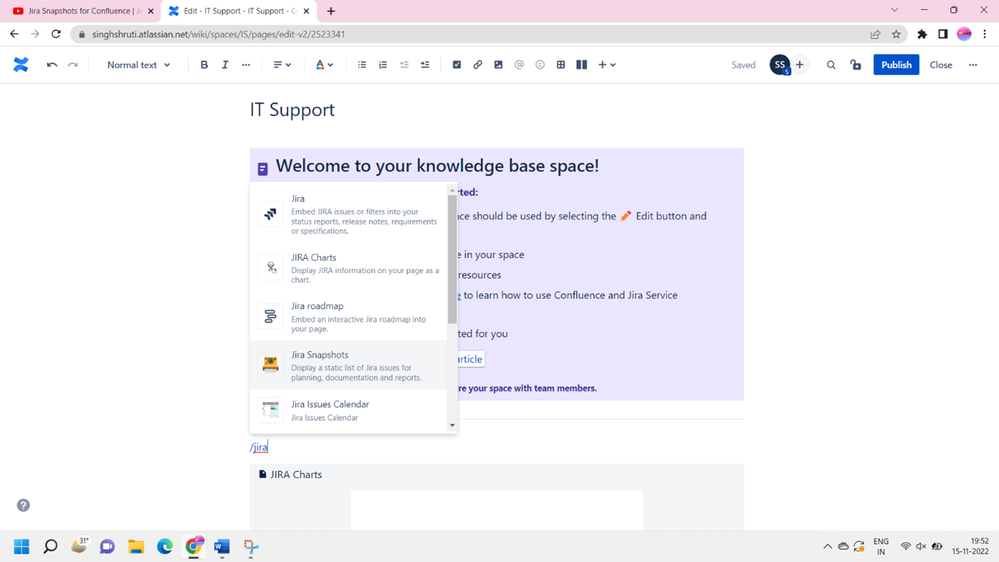This screenshot has width=999, height=562.
Task: Indent the current line
Action: 425,64
